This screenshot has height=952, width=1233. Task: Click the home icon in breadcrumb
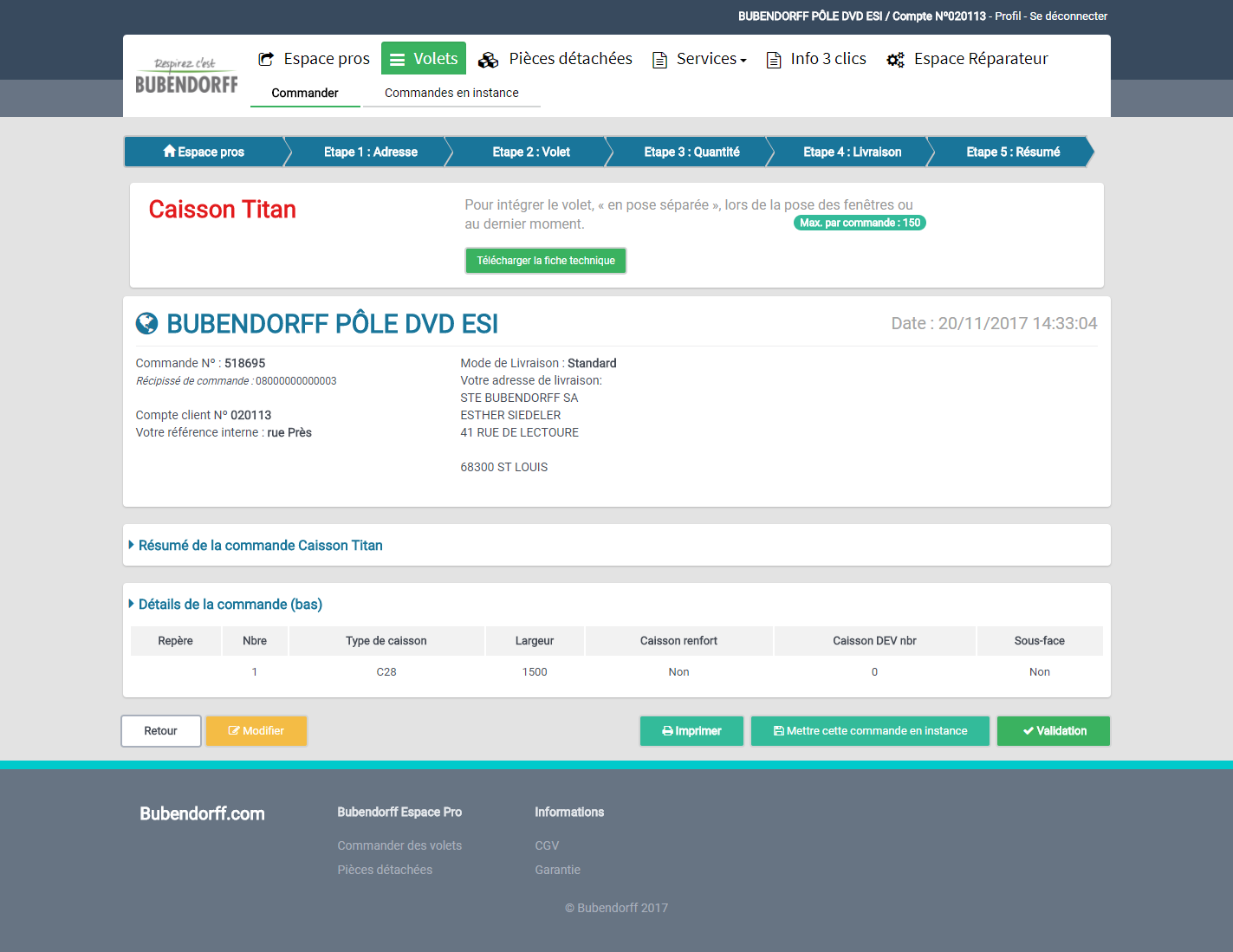point(169,152)
